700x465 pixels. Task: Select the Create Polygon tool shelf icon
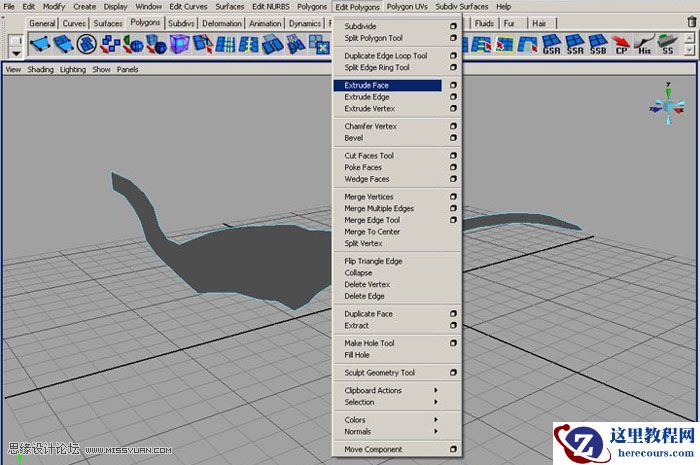pos(40,45)
